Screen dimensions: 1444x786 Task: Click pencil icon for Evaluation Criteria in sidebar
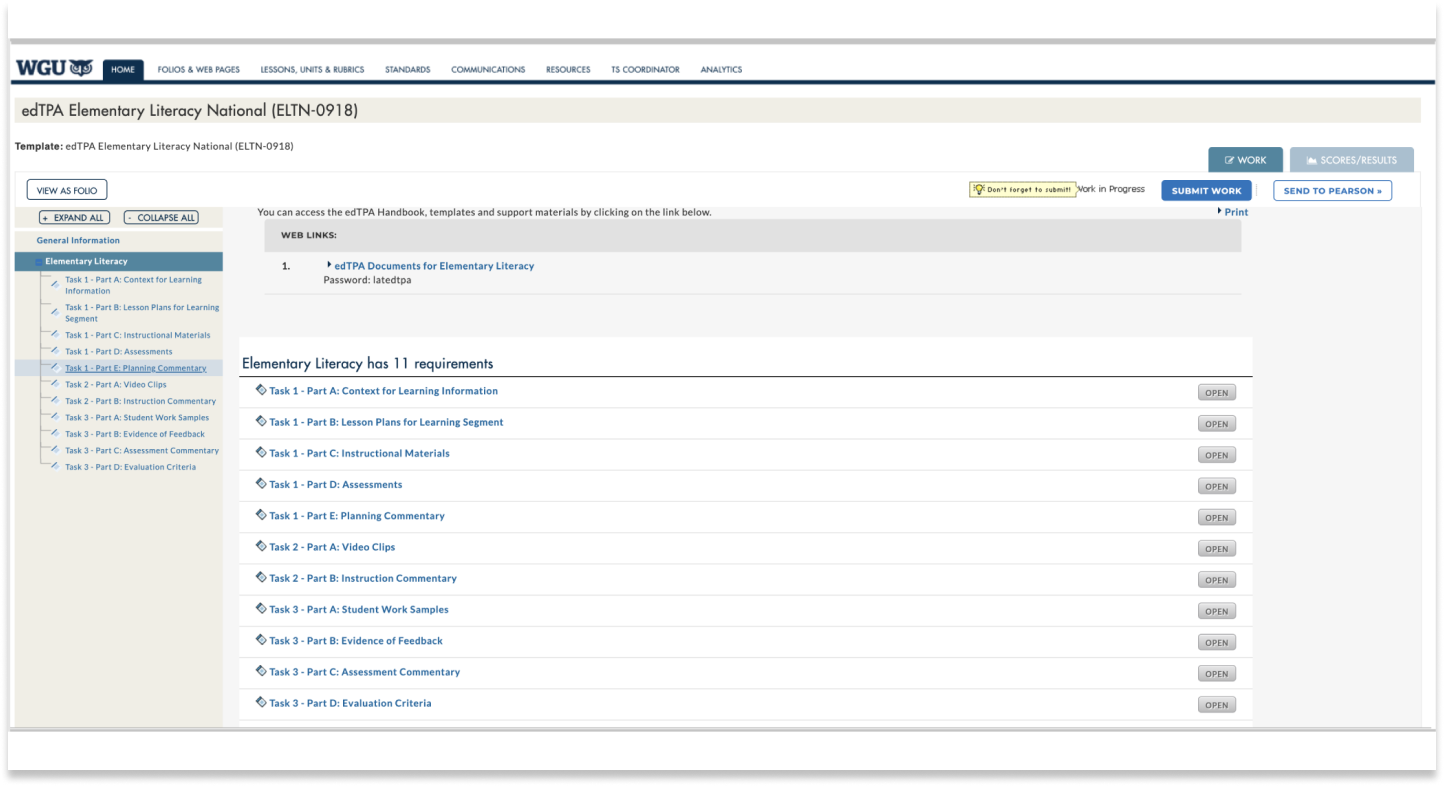click(x=55, y=466)
